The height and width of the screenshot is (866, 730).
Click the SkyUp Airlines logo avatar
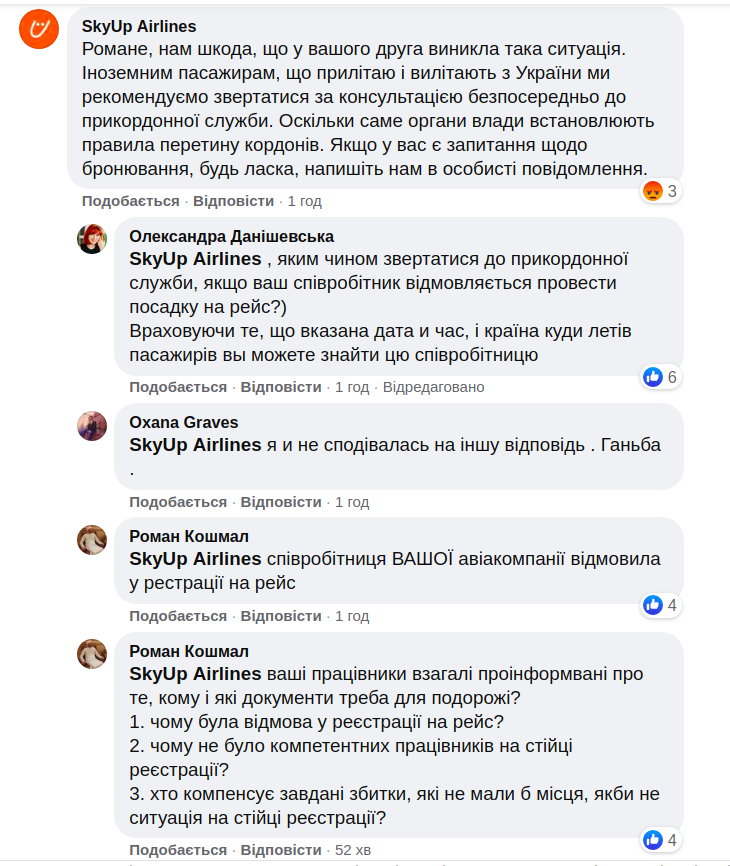point(39,32)
